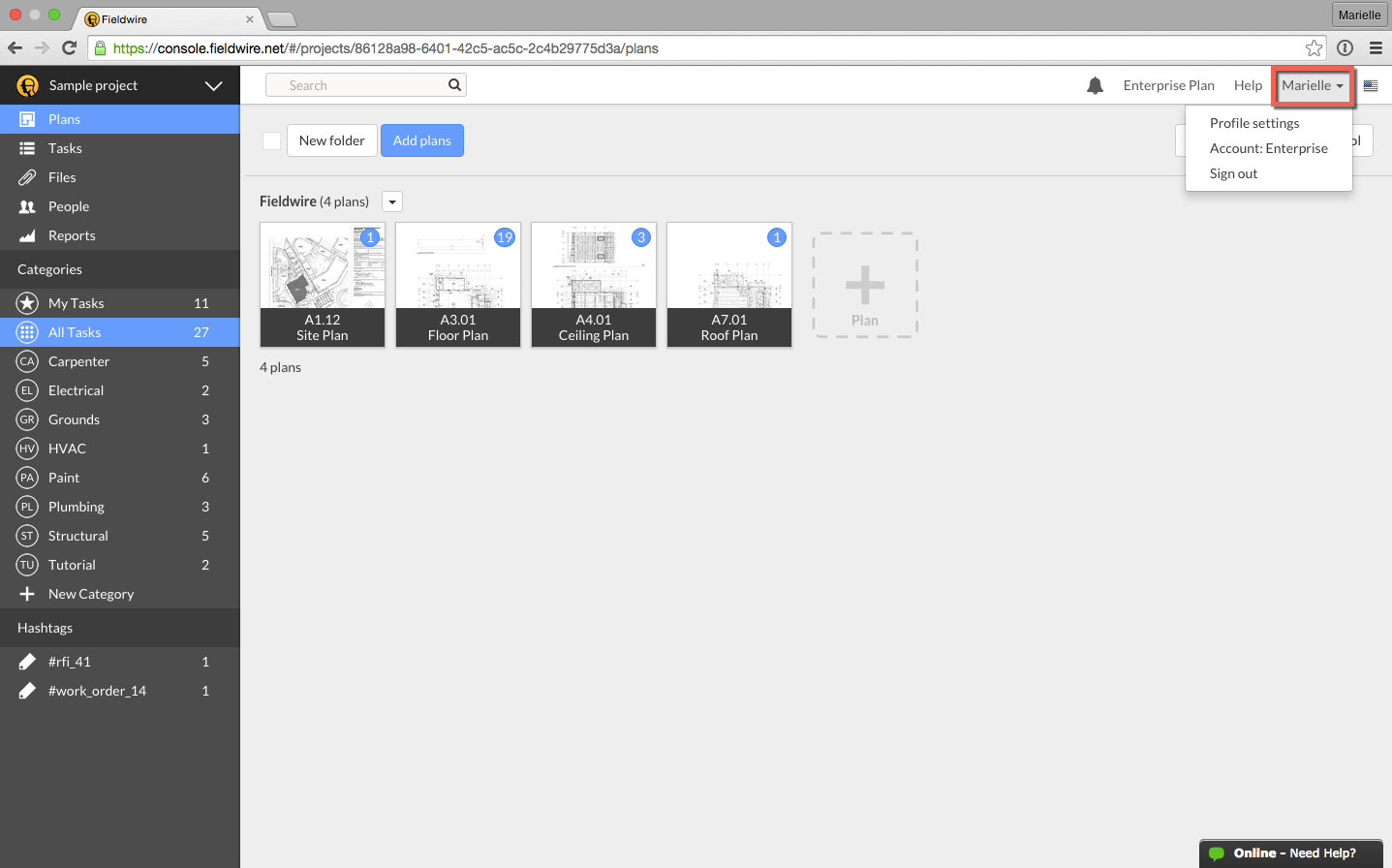The height and width of the screenshot is (868, 1392).
Task: Open the Chrome hamburger menu
Action: click(1376, 47)
